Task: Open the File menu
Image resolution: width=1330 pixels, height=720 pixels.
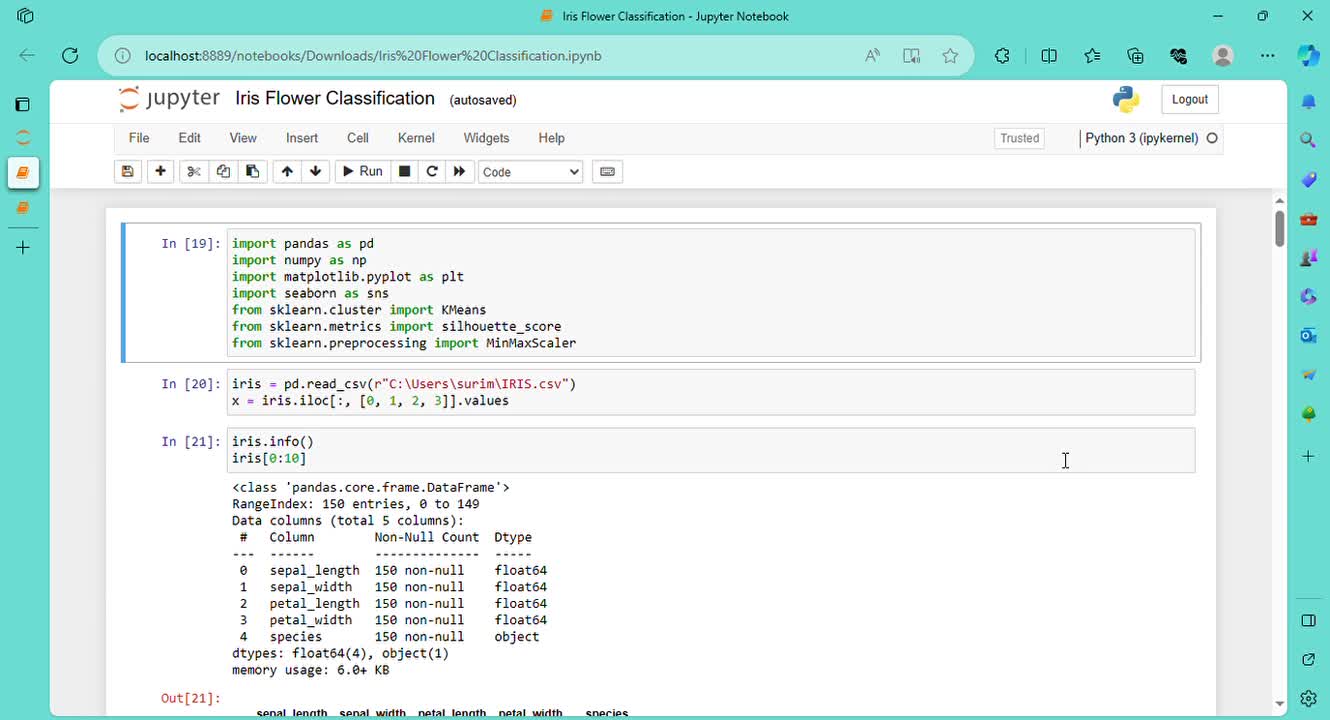Action: point(139,138)
